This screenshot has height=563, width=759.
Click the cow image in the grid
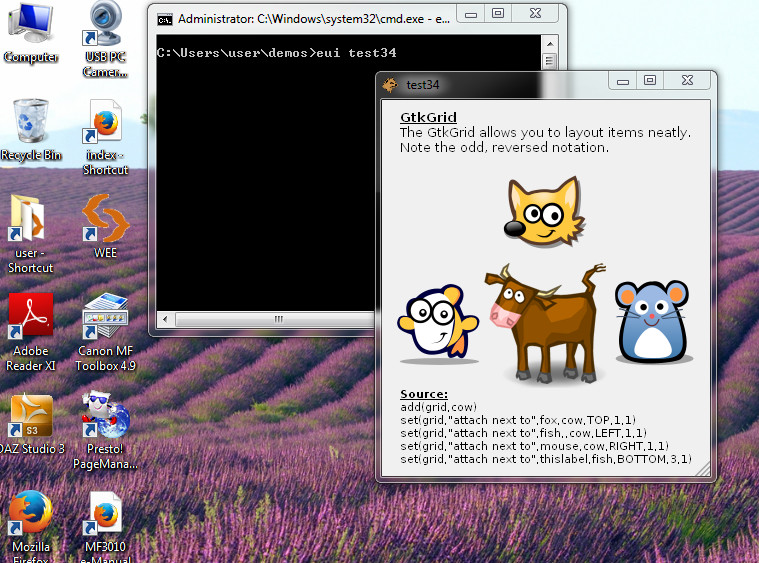(x=546, y=321)
